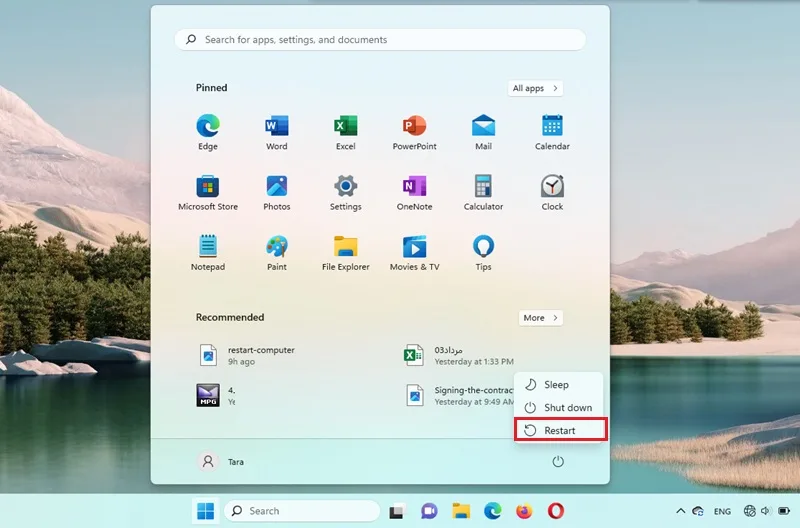Expand the All apps list
This screenshot has width=800, height=528.
tap(536, 88)
